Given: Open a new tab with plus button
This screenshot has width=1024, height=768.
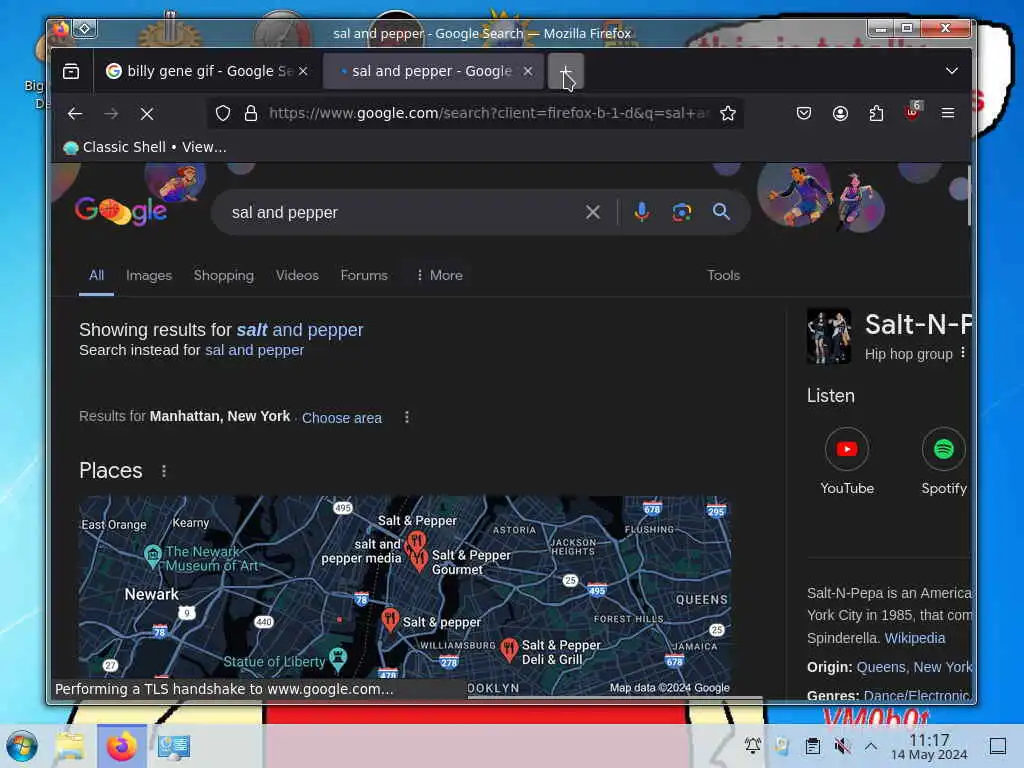Looking at the screenshot, I should pyautogui.click(x=566, y=71).
